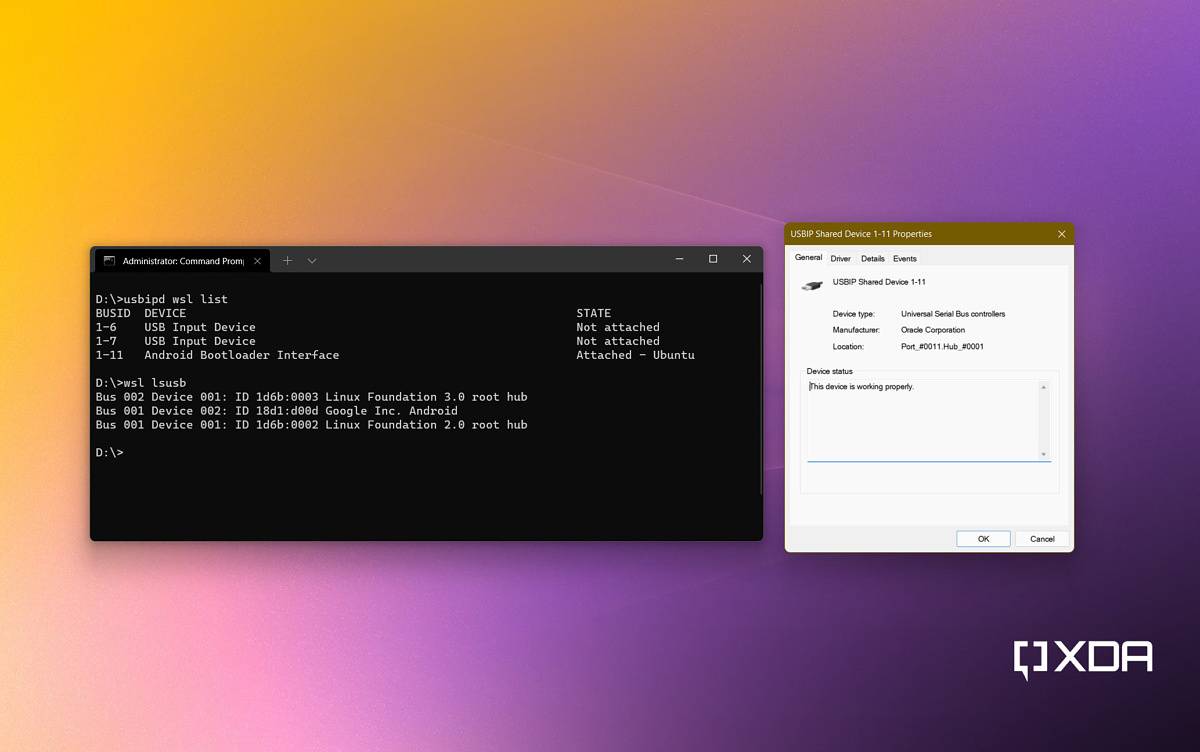Close the terminal window

[746, 259]
